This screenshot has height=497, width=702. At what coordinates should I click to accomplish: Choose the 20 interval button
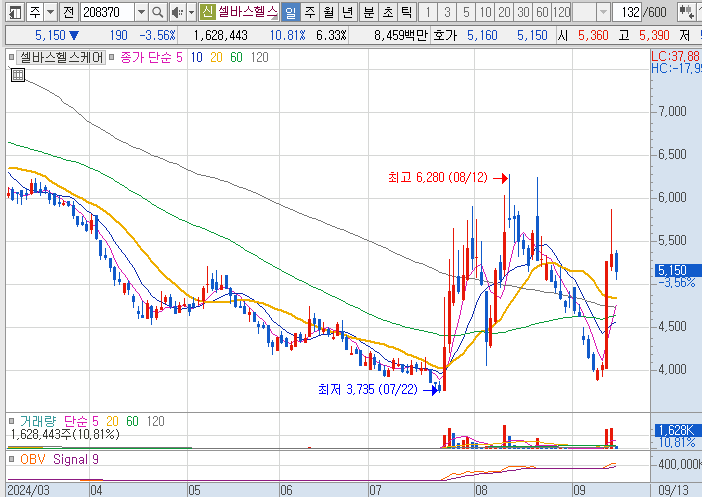[x=504, y=12]
